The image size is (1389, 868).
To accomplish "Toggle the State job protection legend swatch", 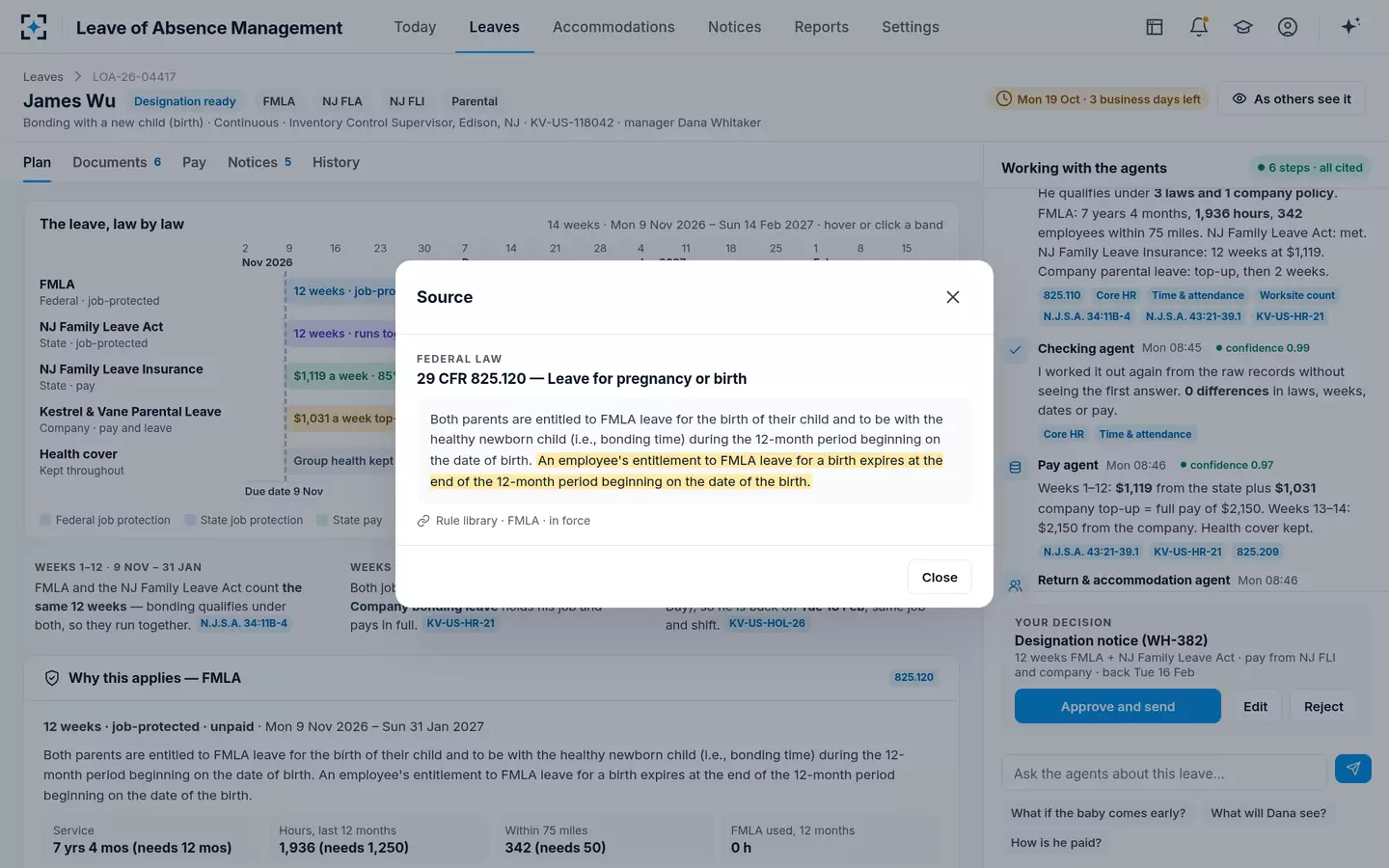I will [190, 520].
